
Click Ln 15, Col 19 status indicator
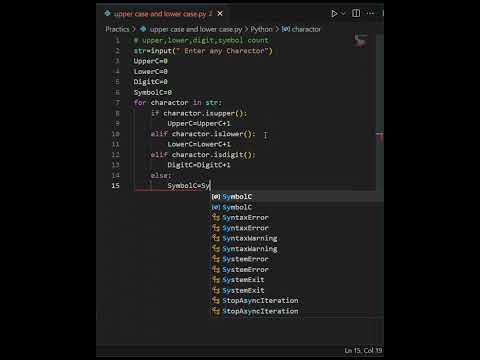tap(363, 351)
